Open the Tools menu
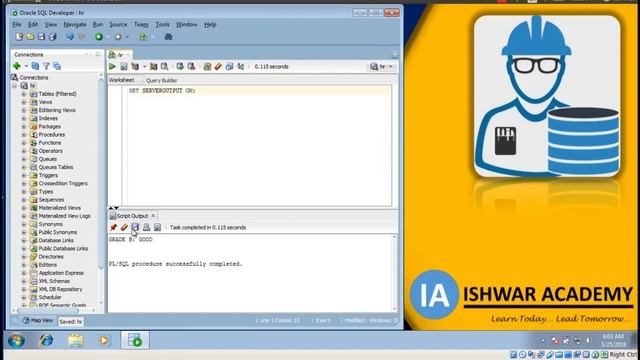 [x=162, y=24]
